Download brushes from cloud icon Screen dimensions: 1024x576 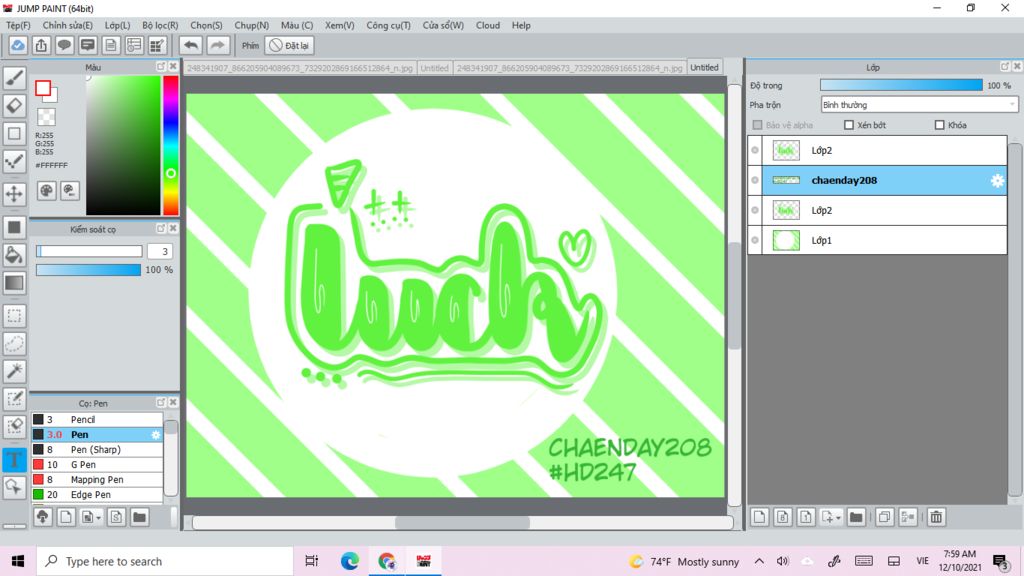point(42,517)
